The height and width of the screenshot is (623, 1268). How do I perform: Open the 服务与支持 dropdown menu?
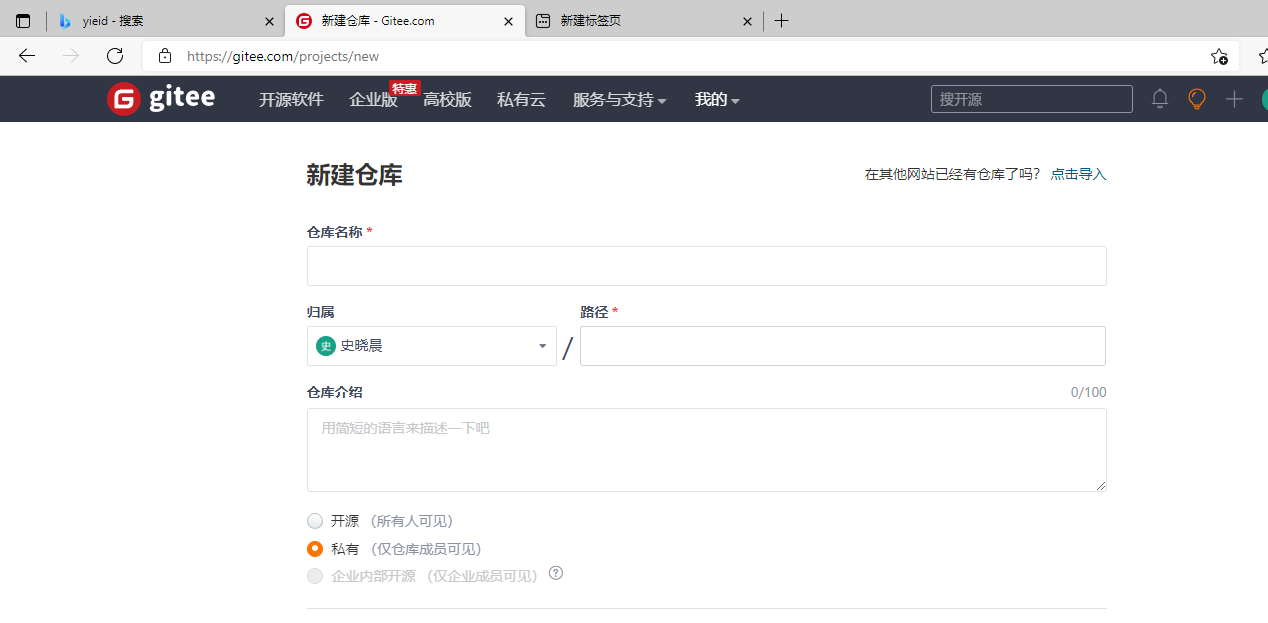point(619,100)
